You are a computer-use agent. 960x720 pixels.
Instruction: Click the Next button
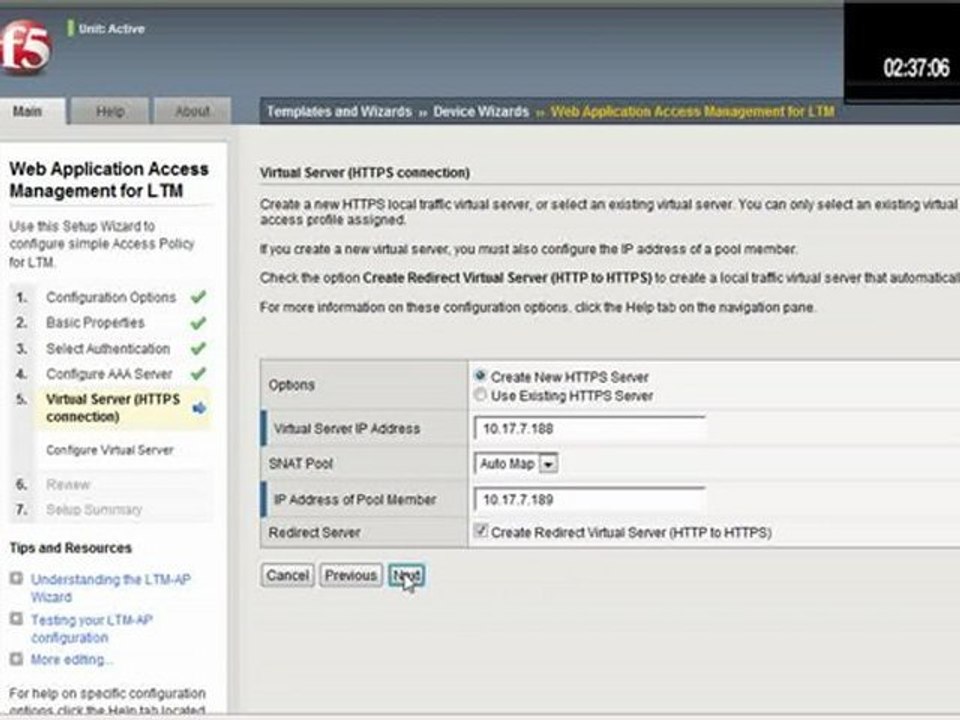(x=406, y=576)
